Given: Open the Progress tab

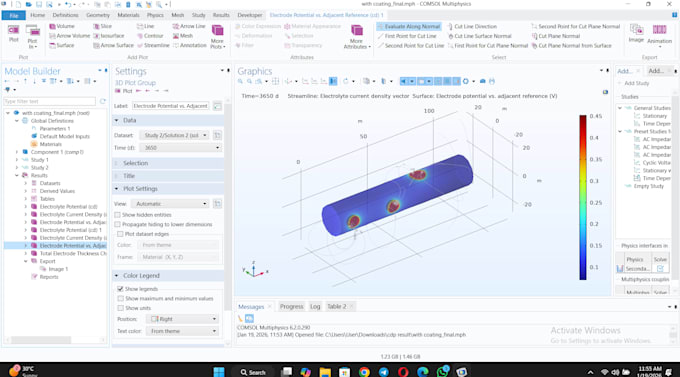Looking at the screenshot, I should click(x=291, y=306).
